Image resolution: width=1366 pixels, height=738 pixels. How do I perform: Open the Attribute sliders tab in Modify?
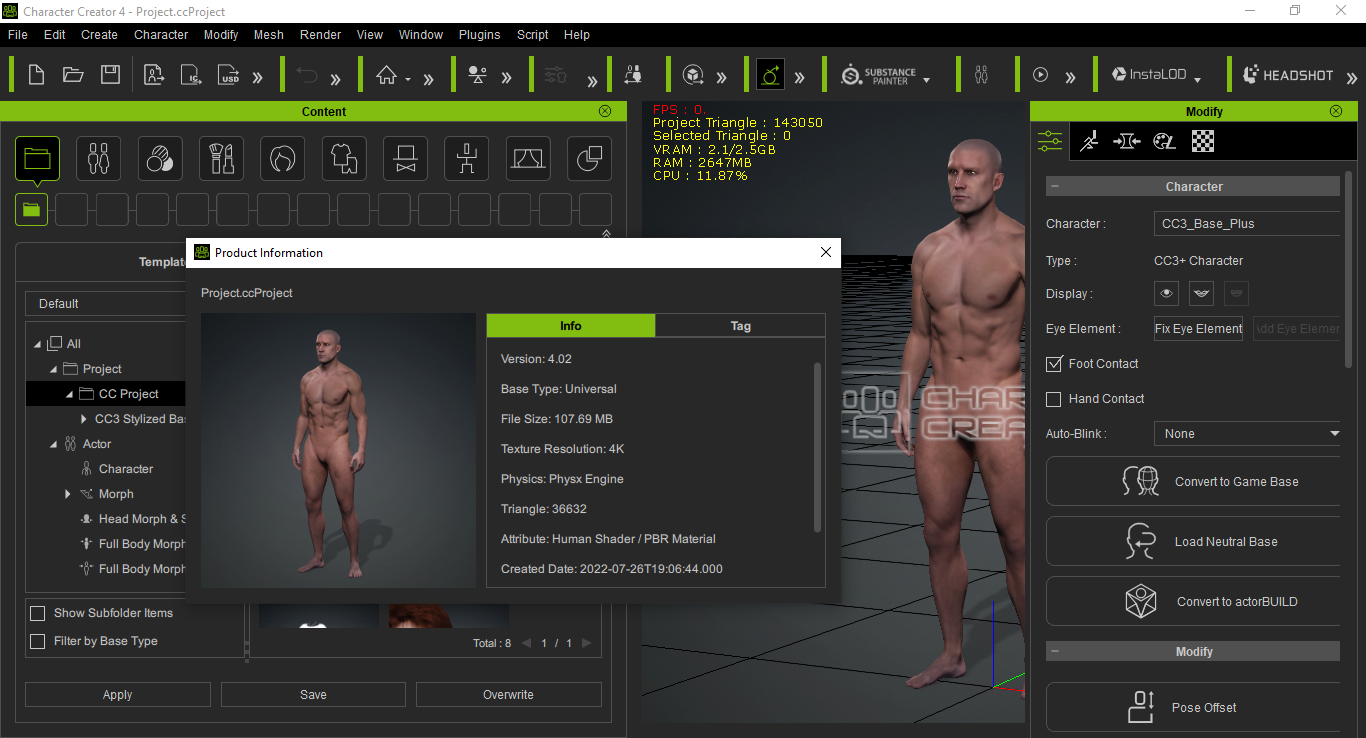coord(1050,141)
